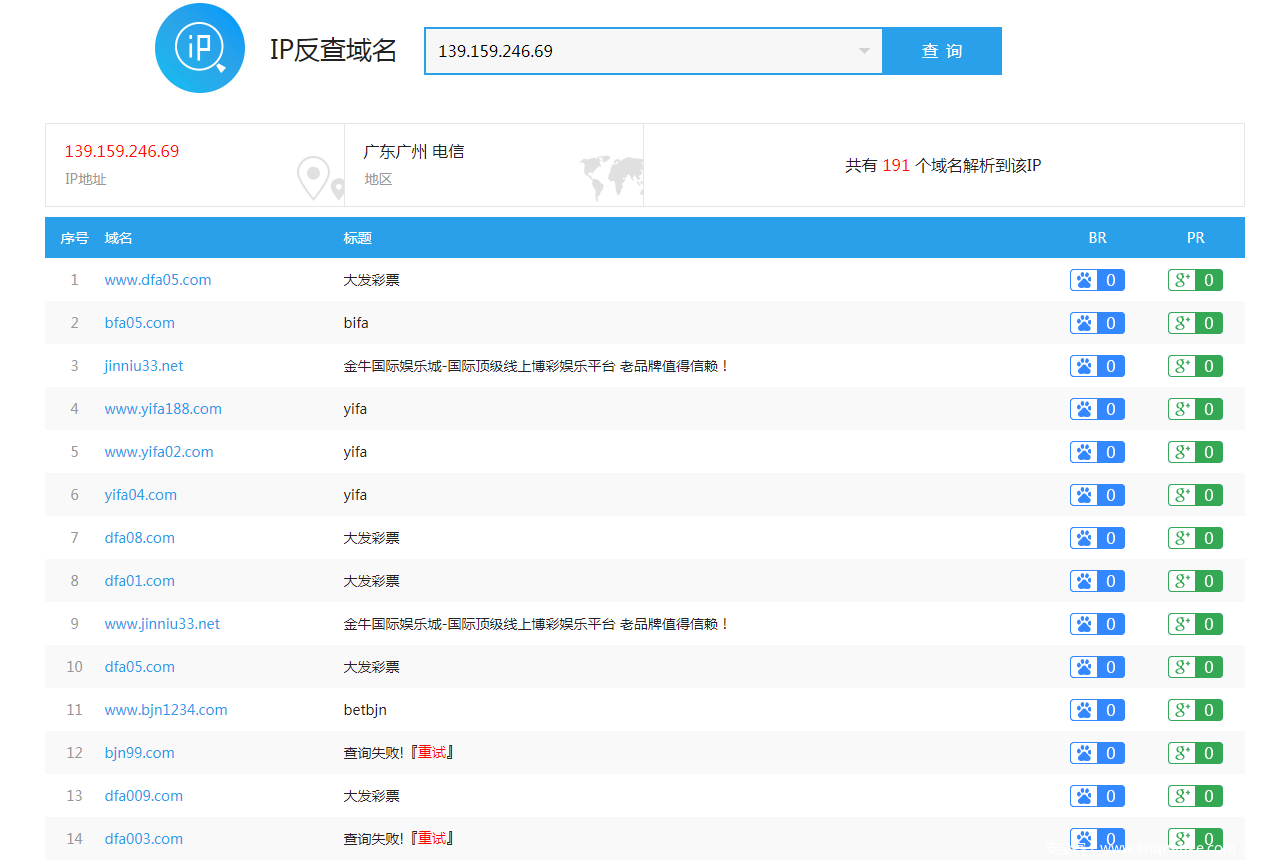Screen dimensions: 1261x867
Task: Open the jinniu33.net link in row 3
Action: pyautogui.click(x=144, y=366)
